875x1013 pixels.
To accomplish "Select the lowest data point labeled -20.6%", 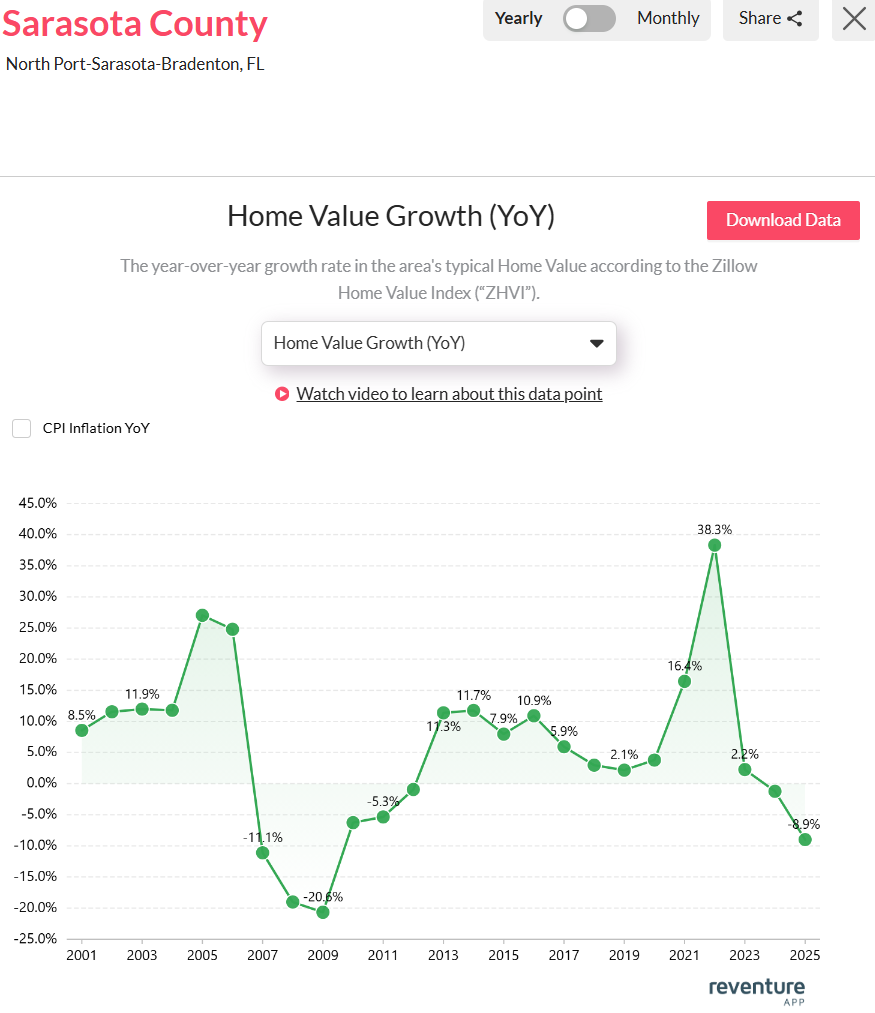I will 323,912.
